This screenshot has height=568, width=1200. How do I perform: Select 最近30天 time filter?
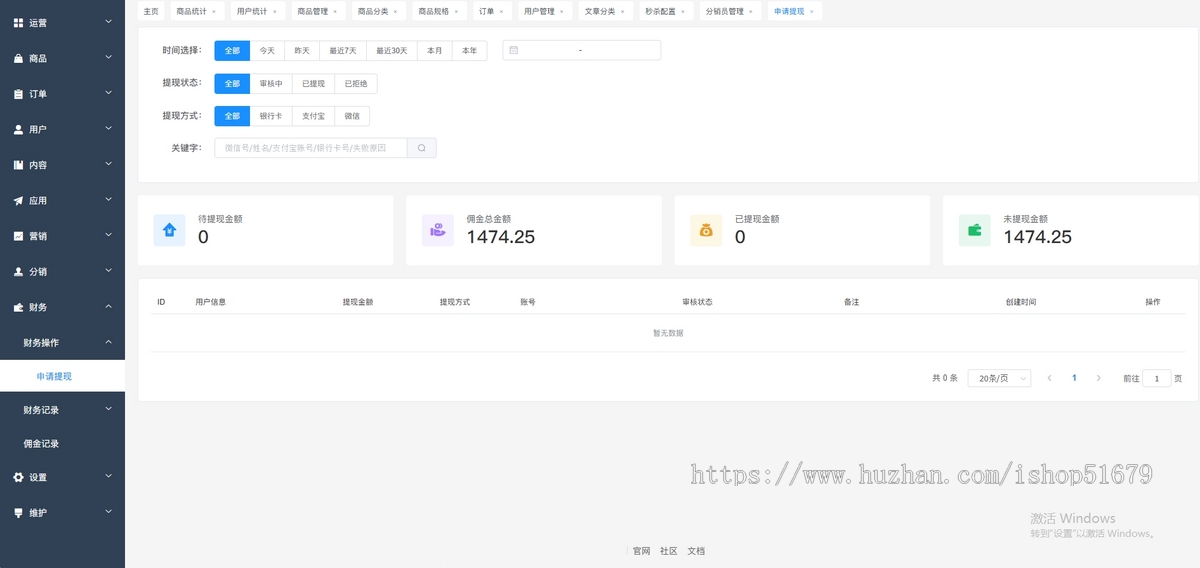[x=392, y=50]
